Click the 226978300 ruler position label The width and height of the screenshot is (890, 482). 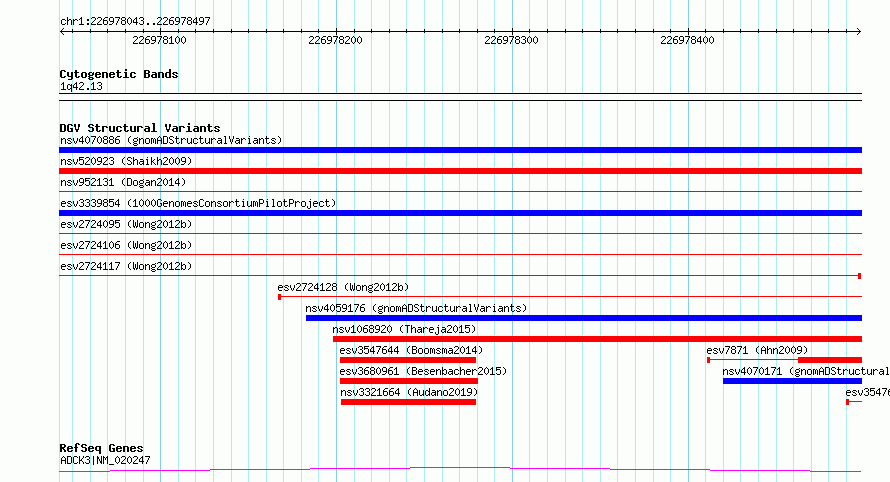click(511, 40)
